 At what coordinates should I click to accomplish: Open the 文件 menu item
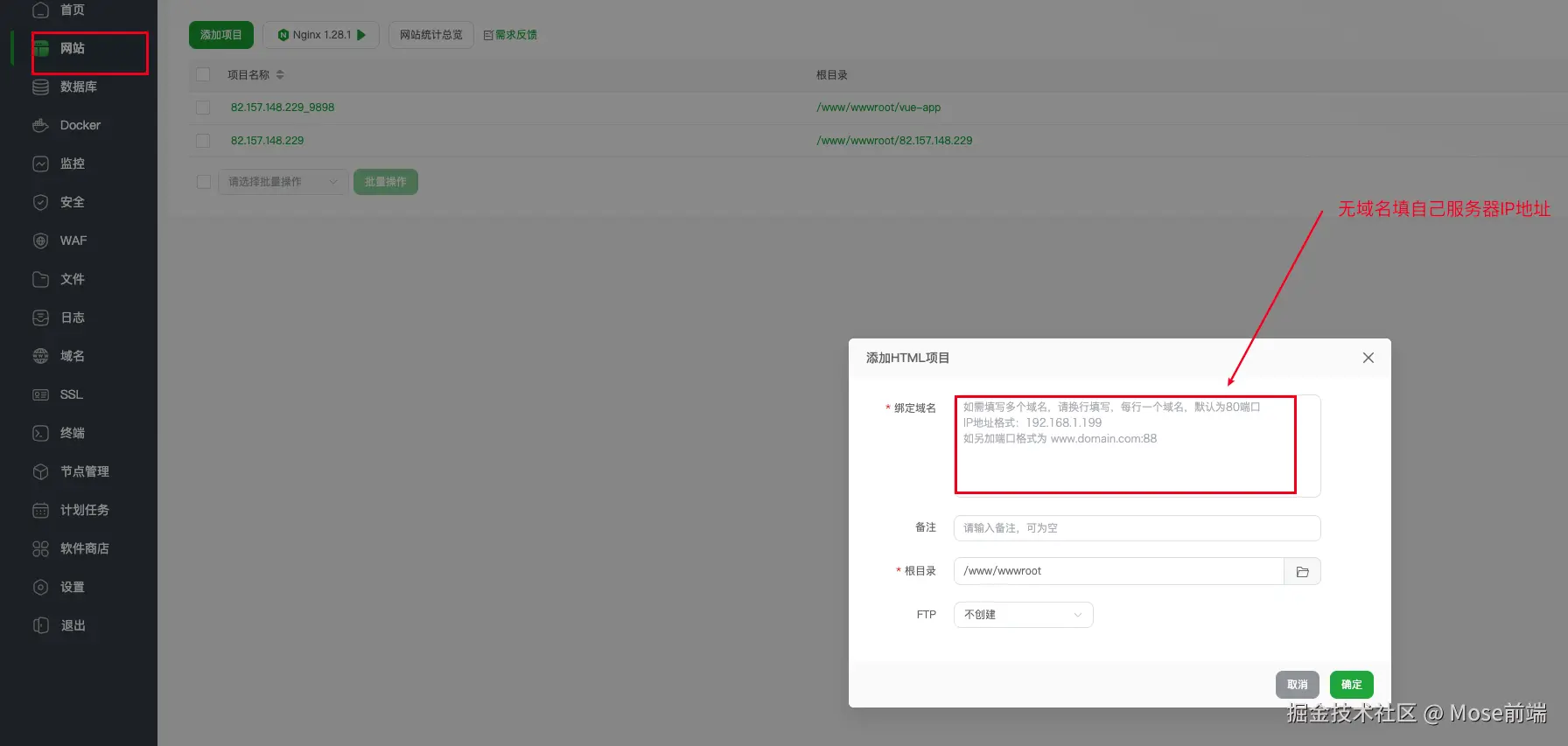[73, 279]
